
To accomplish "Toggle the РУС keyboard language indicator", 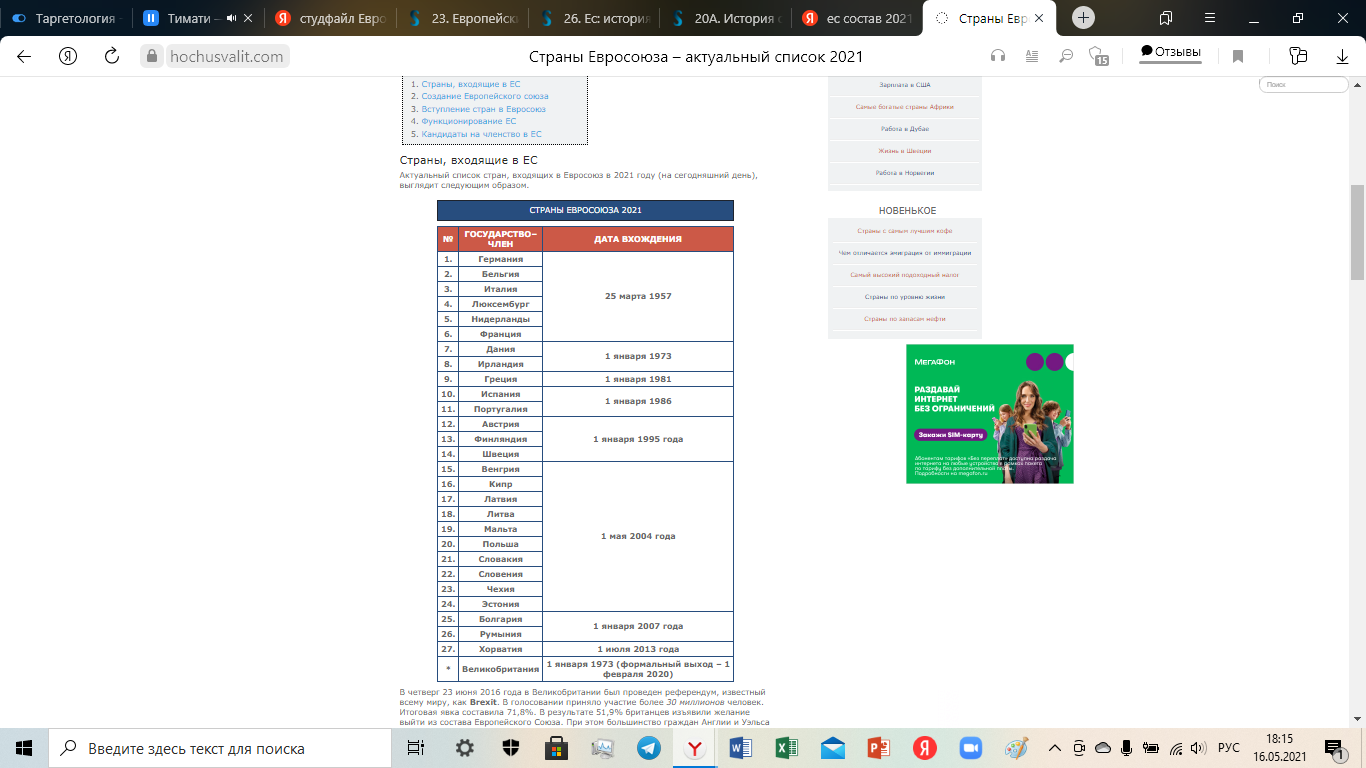I will [1229, 748].
